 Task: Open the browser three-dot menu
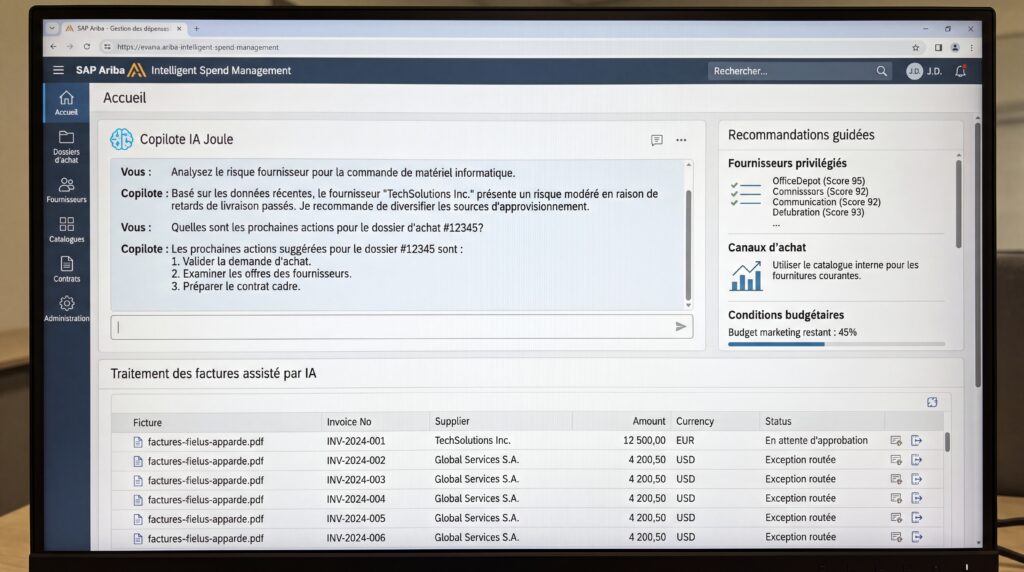pos(972,48)
